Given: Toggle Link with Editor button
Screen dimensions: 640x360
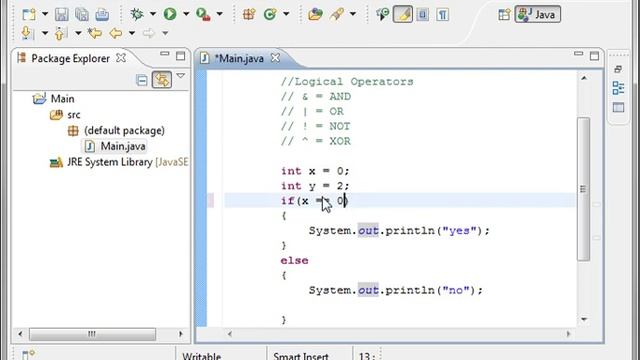Looking at the screenshot, I should [162, 80].
